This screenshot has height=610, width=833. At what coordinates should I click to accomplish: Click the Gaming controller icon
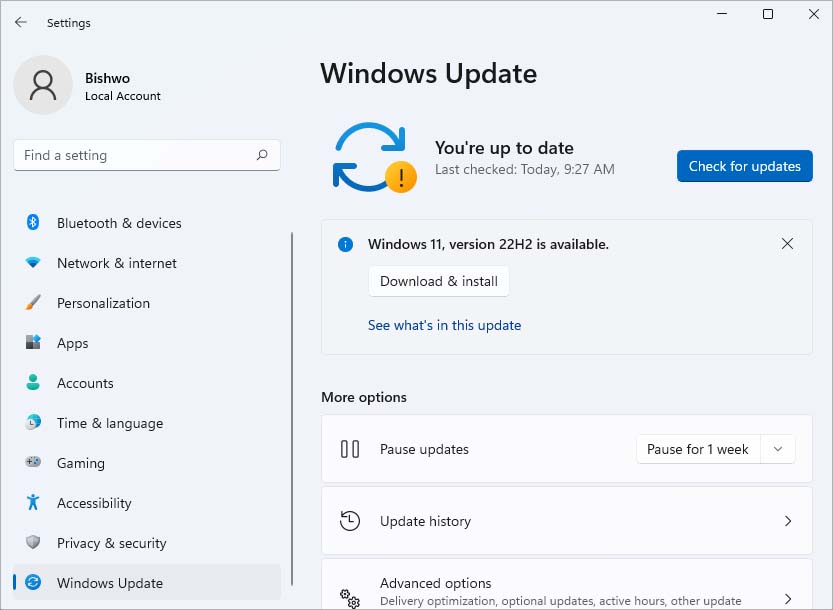33,463
